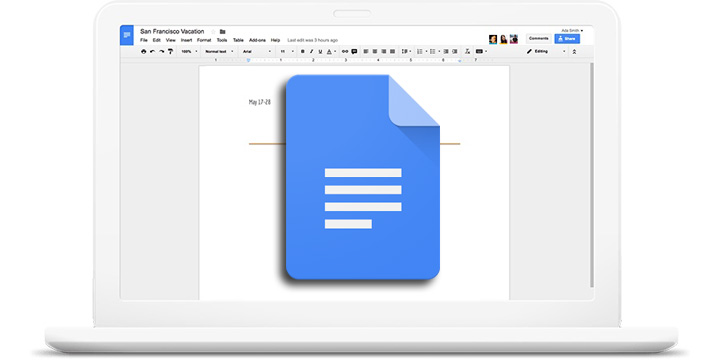720x360 pixels.
Task: Open the Ada Smith account dropdown
Action: 572,30
